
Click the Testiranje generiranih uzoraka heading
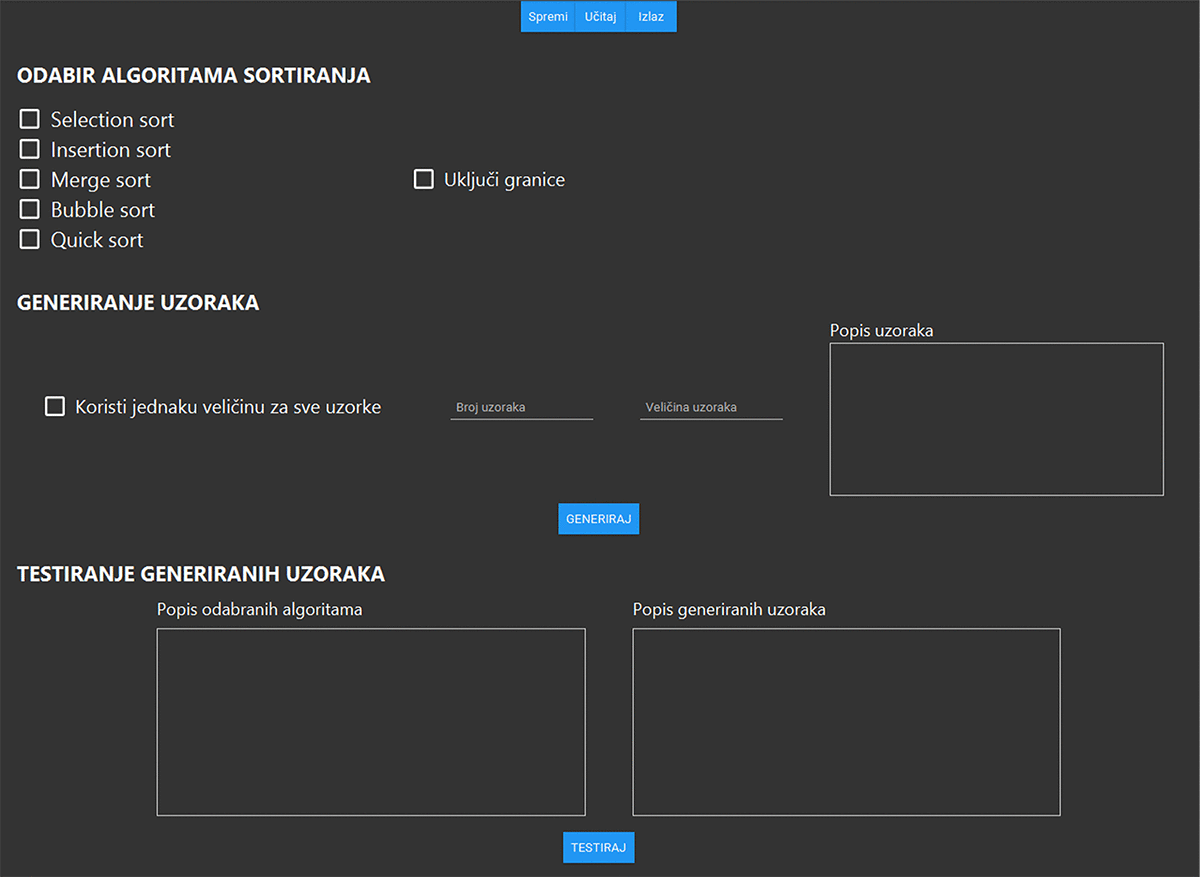201,574
